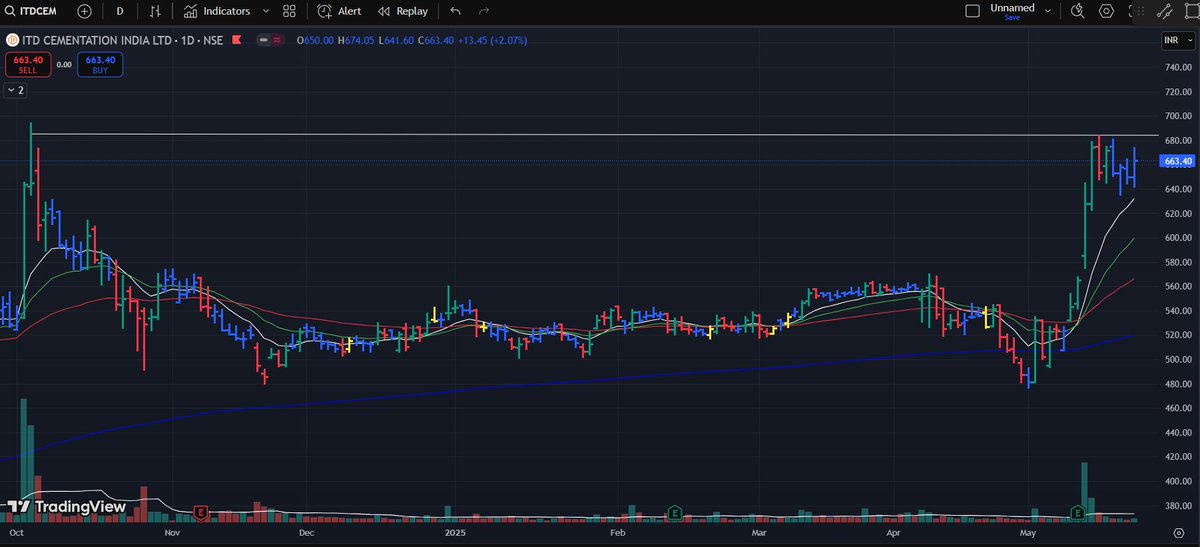Expand the manage layouts chevron
The width and height of the screenshot is (1200, 547).
pyautogui.click(x=1048, y=11)
